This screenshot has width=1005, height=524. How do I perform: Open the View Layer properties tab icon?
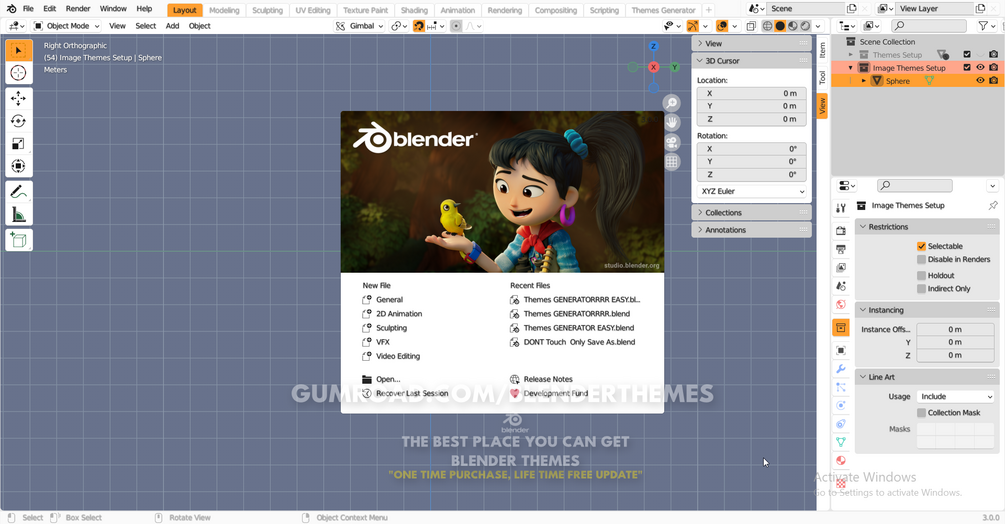[x=841, y=268]
